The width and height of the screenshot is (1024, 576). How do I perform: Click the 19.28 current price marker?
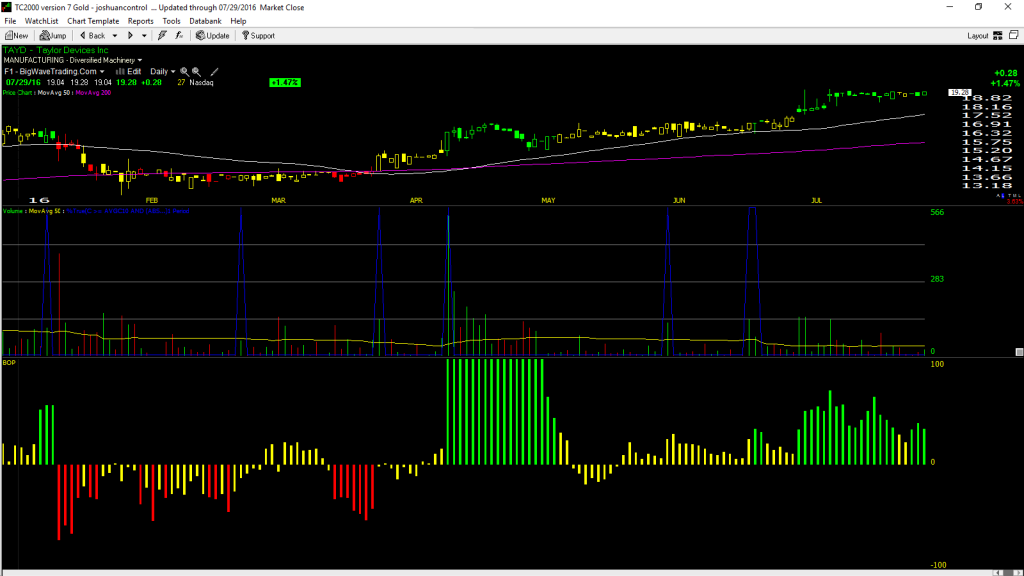[959, 93]
